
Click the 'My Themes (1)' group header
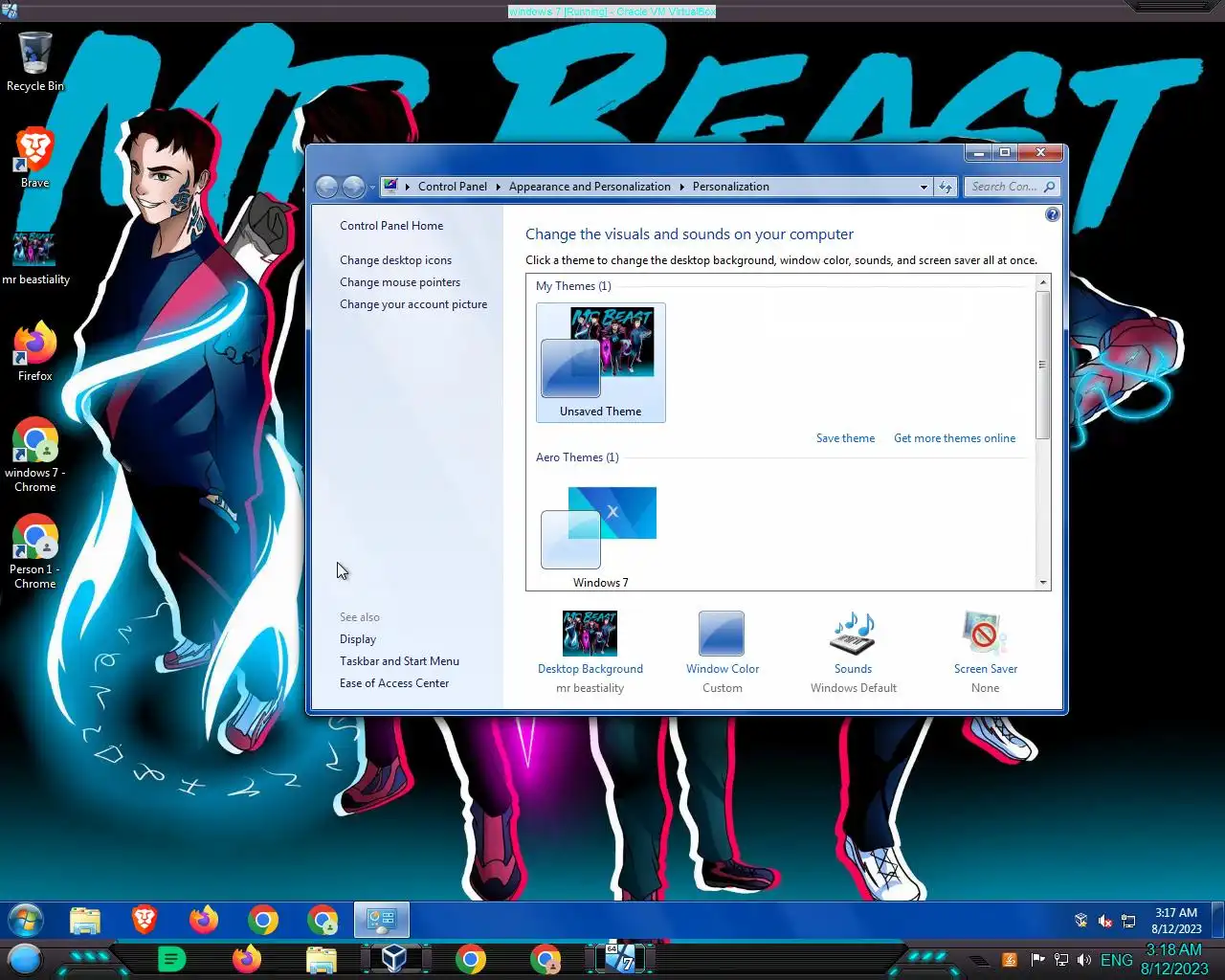[x=573, y=286]
